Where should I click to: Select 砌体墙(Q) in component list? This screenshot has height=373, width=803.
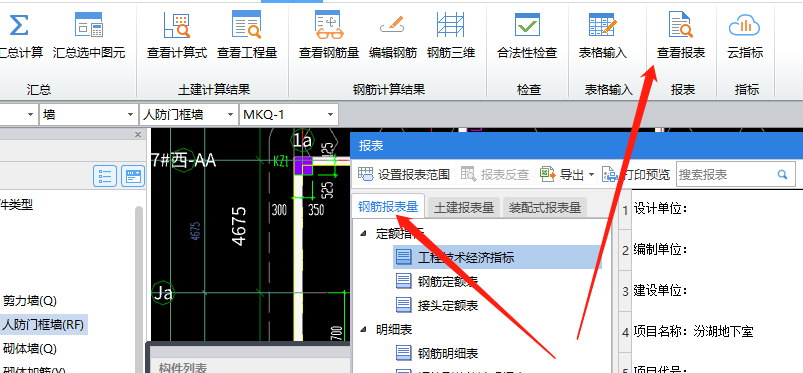tap(30, 349)
